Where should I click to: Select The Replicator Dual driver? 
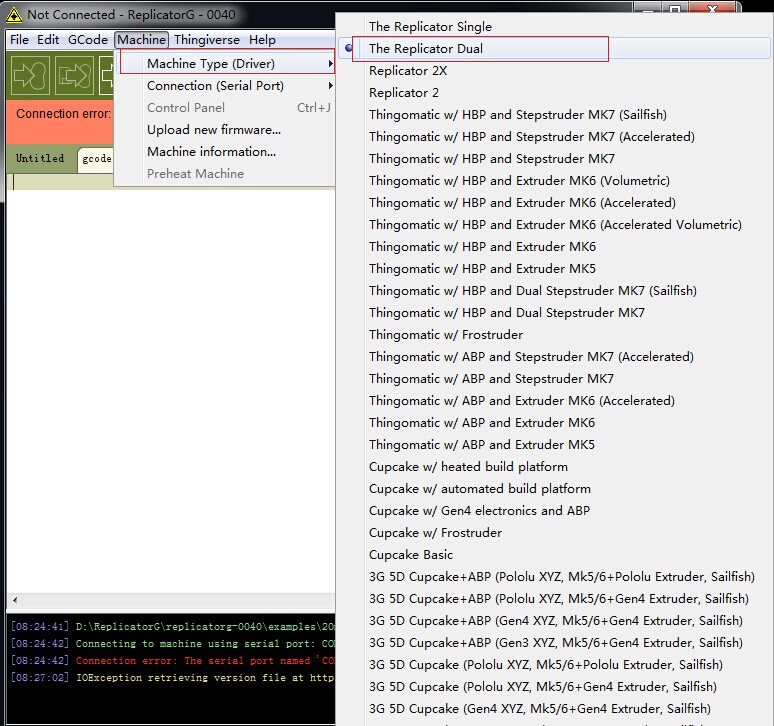pyautogui.click(x=554, y=48)
